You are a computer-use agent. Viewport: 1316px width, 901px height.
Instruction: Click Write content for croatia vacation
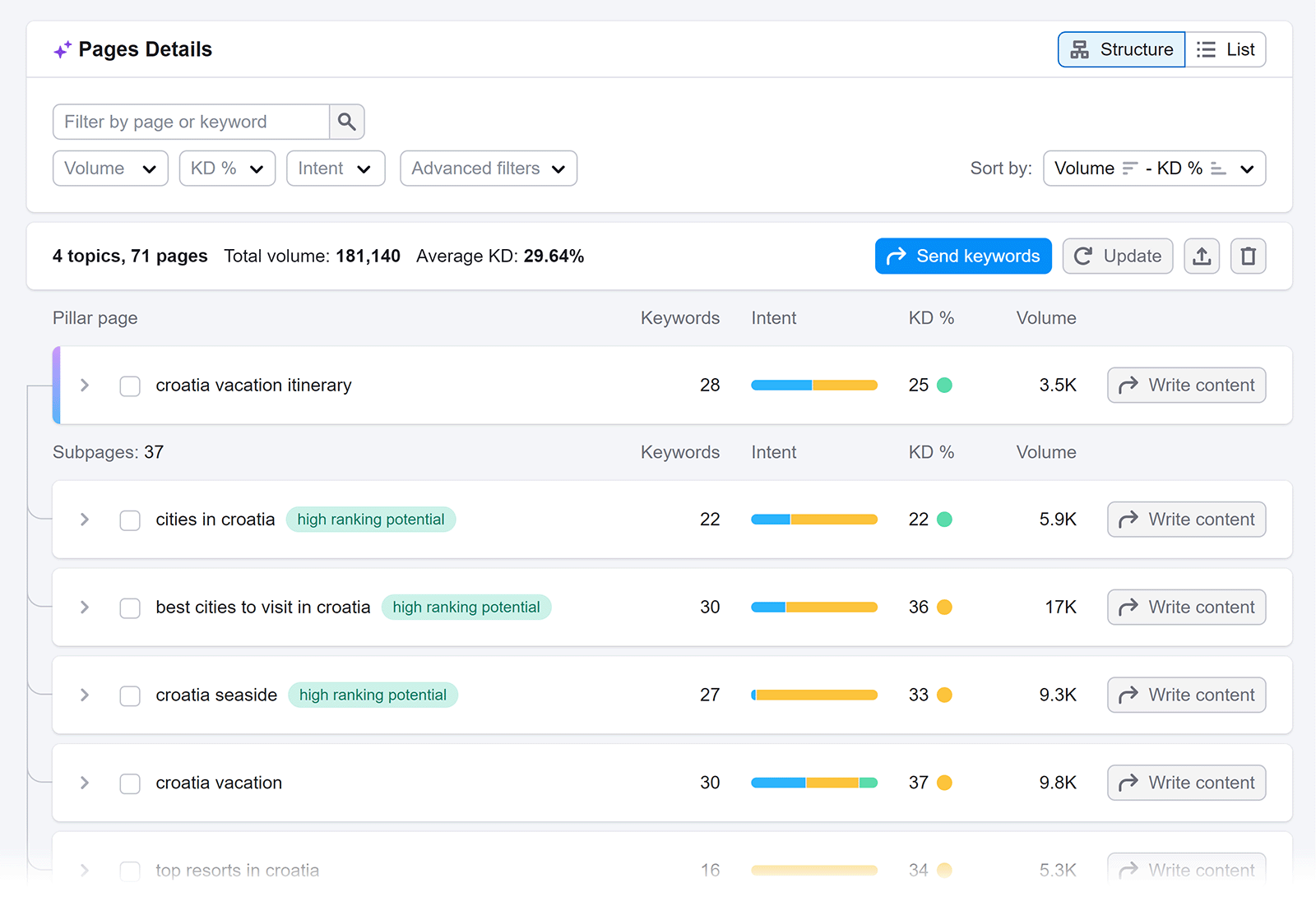coord(1186,783)
